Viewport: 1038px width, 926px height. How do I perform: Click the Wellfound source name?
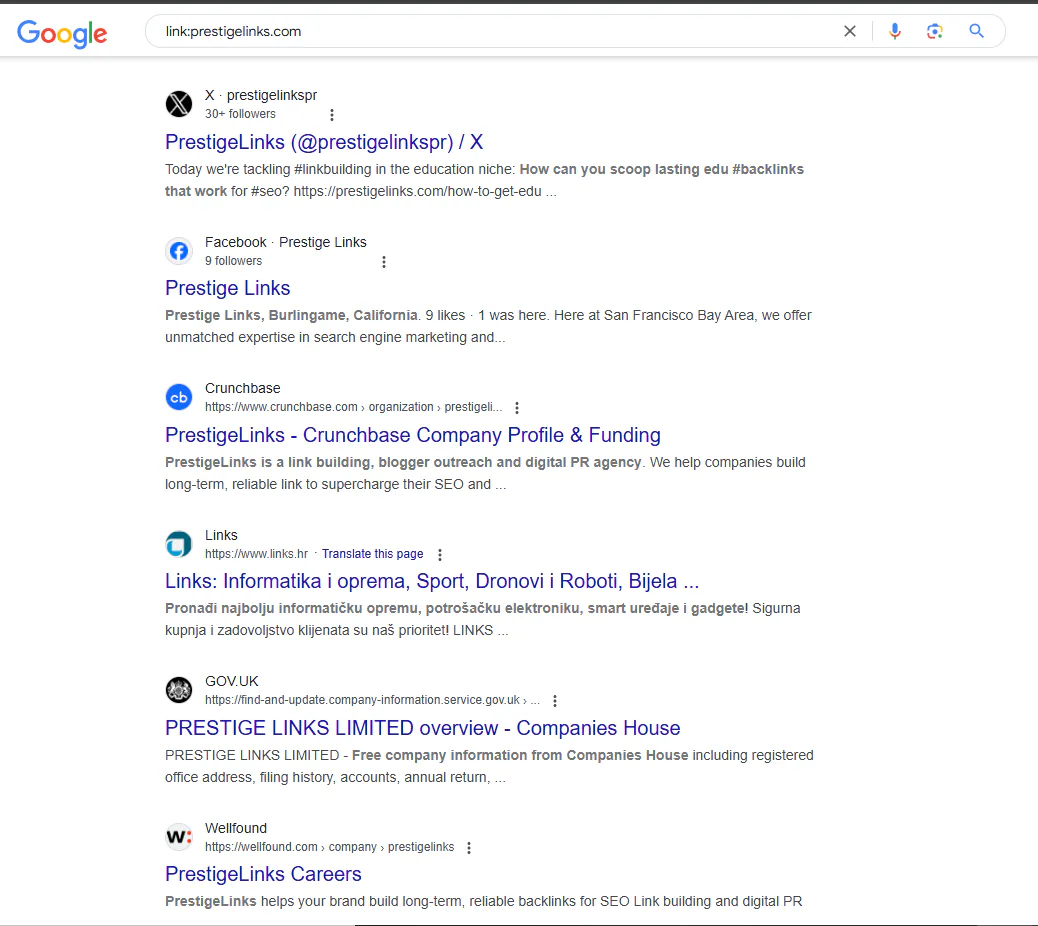(x=236, y=829)
